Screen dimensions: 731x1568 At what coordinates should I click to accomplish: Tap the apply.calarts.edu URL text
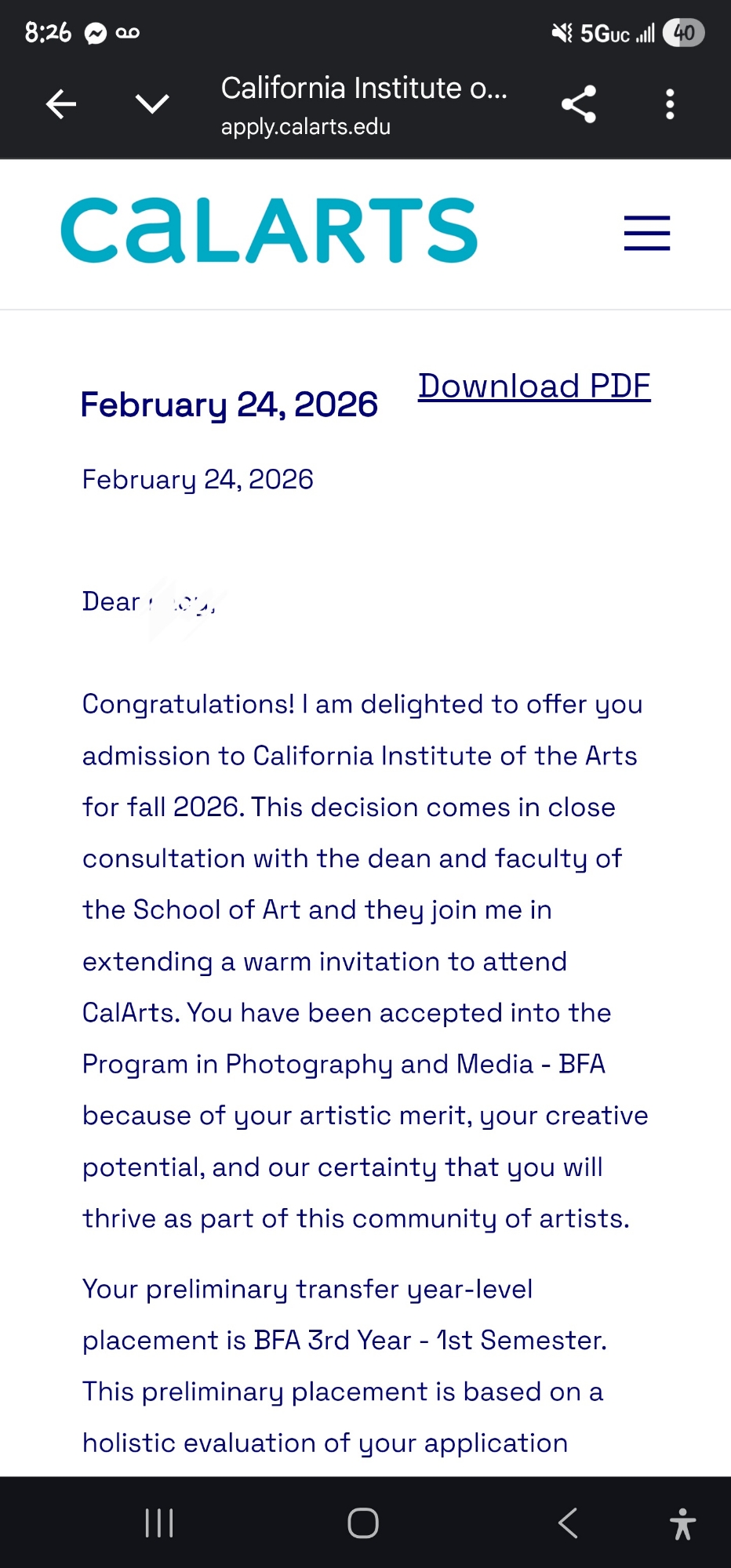305,127
